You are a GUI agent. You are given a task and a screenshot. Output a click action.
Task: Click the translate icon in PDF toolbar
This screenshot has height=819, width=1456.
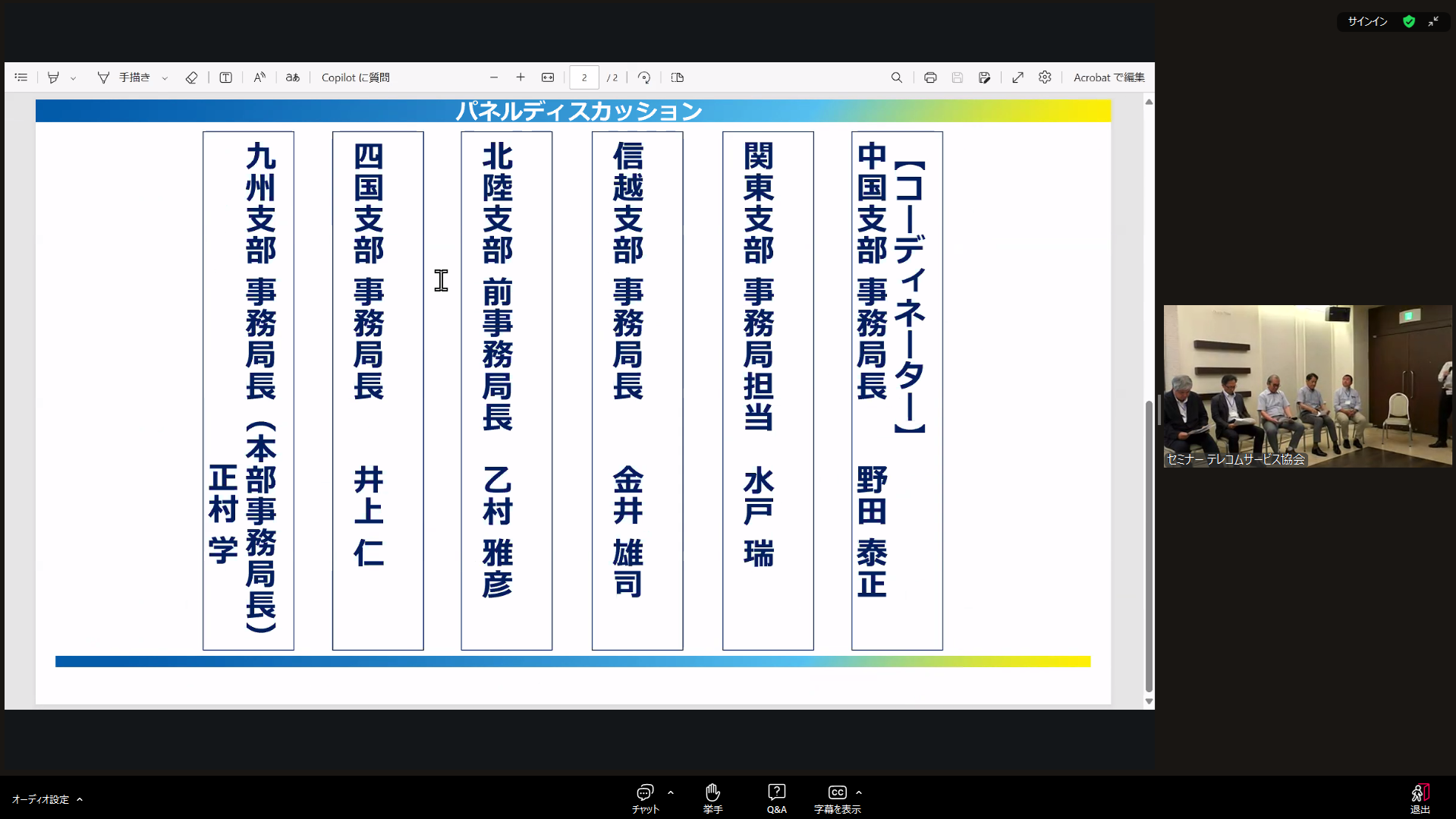coord(293,77)
